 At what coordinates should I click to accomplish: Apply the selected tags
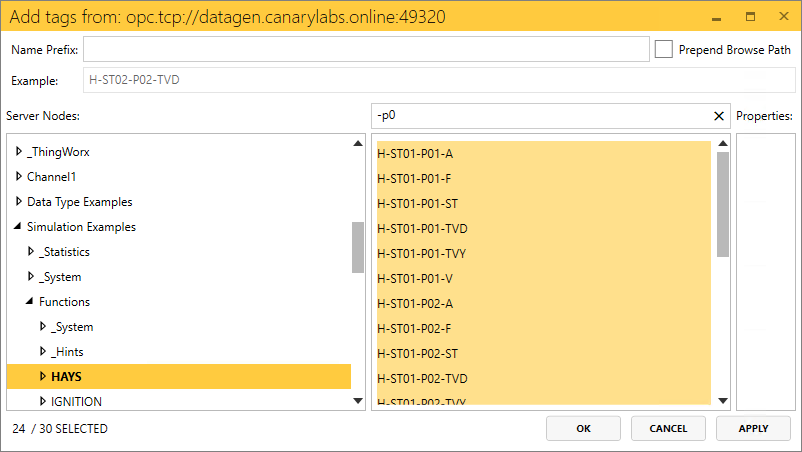tap(753, 429)
